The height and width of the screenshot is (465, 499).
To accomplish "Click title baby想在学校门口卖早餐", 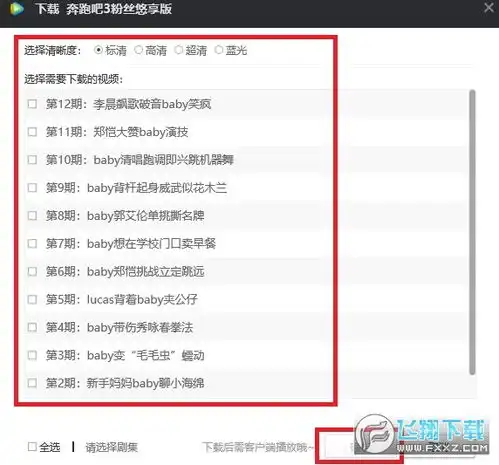I will pyautogui.click(x=151, y=244).
